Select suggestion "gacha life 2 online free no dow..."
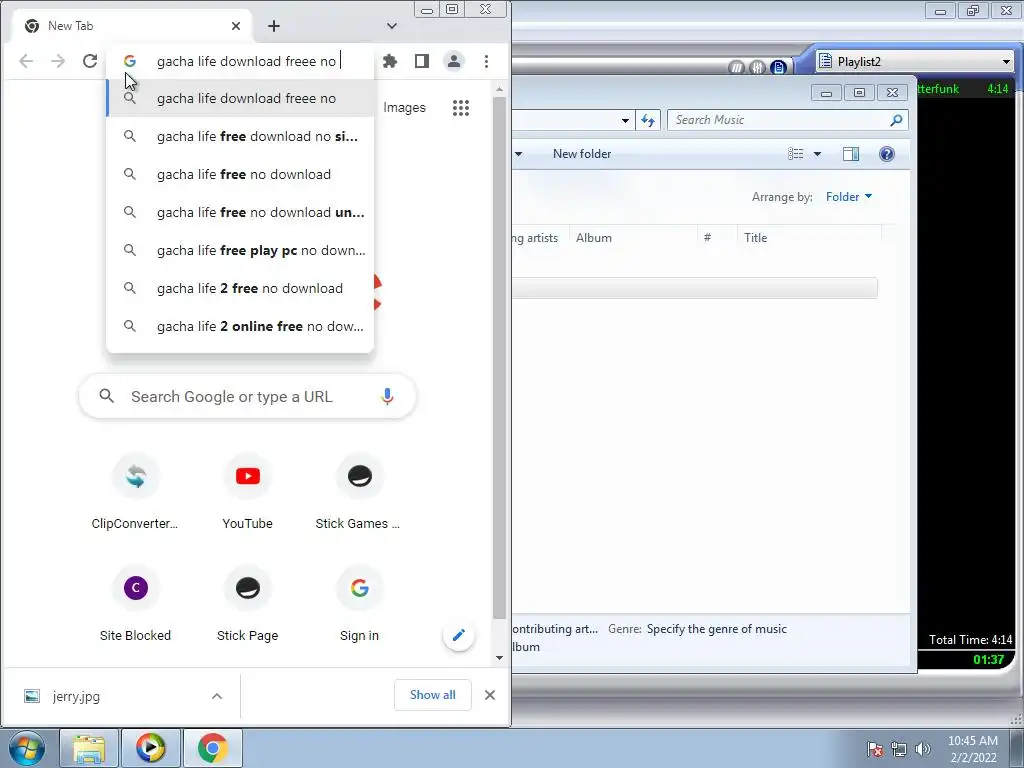This screenshot has height=768, width=1024. 240,326
